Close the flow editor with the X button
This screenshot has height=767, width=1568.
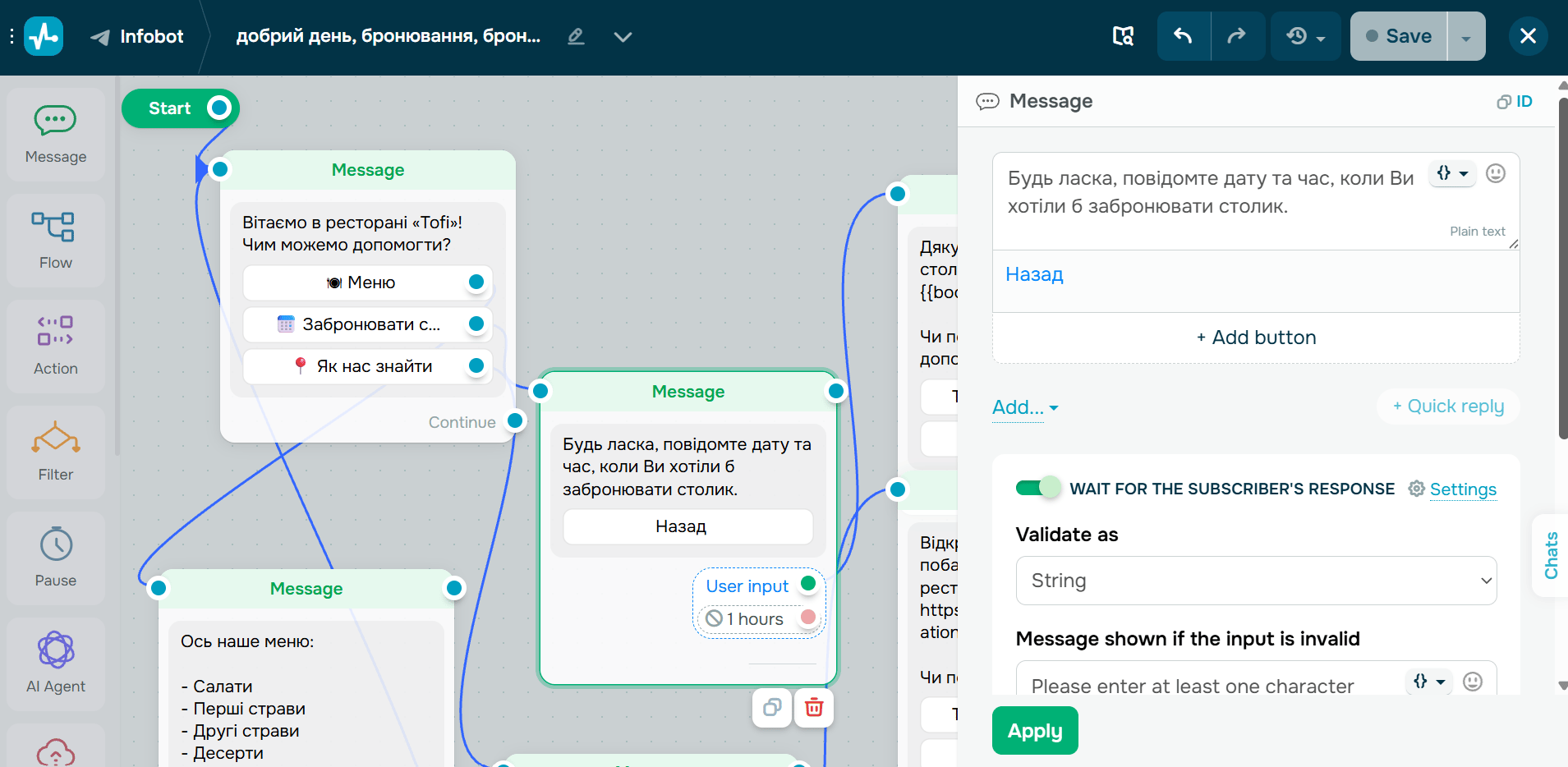click(1529, 36)
